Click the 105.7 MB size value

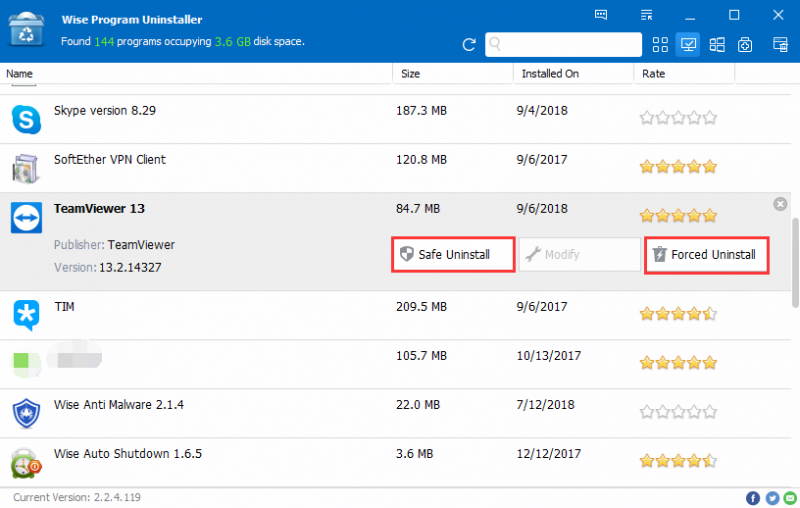(x=421, y=355)
